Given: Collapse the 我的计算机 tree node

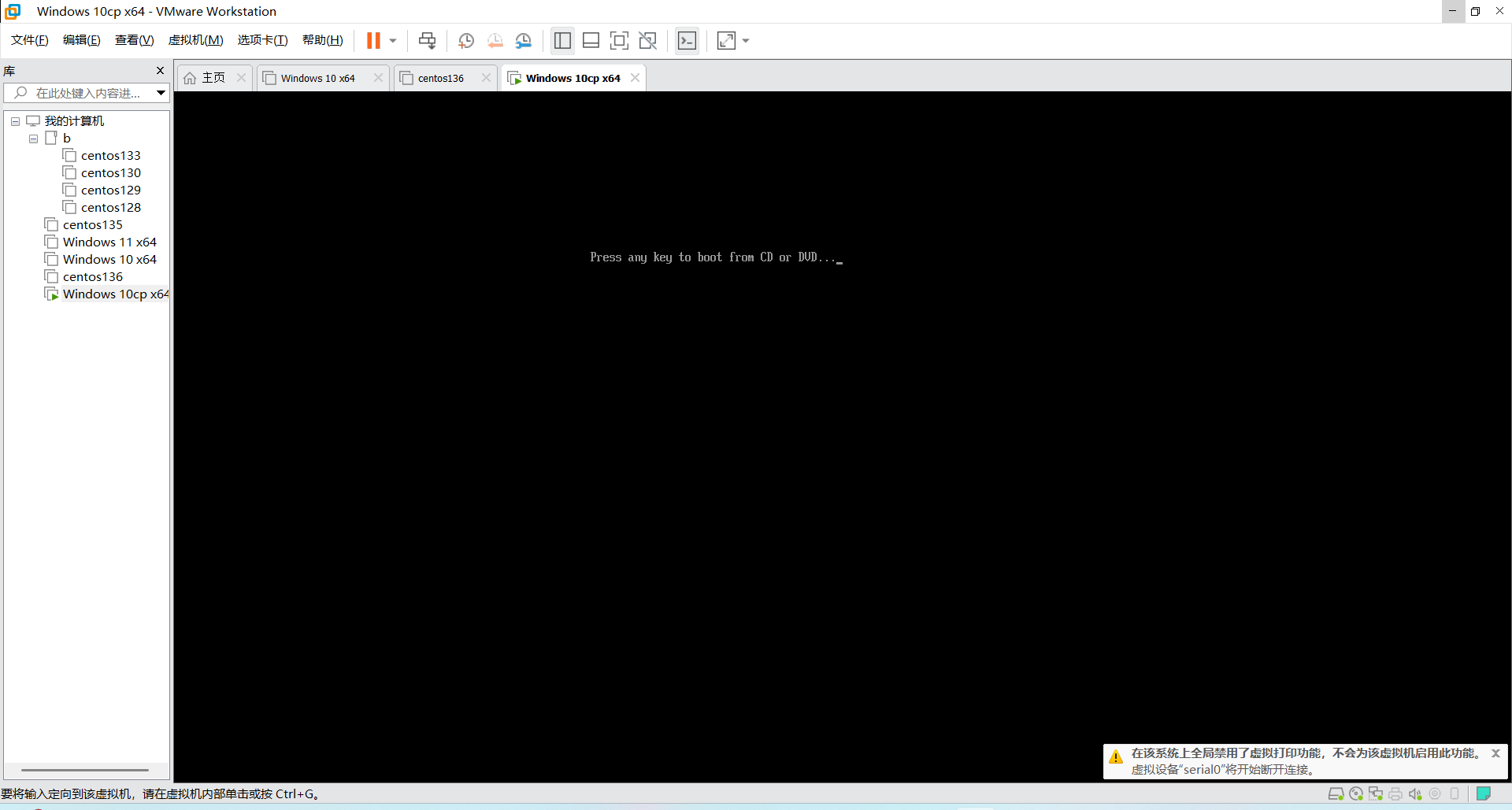Looking at the screenshot, I should pyautogui.click(x=15, y=121).
